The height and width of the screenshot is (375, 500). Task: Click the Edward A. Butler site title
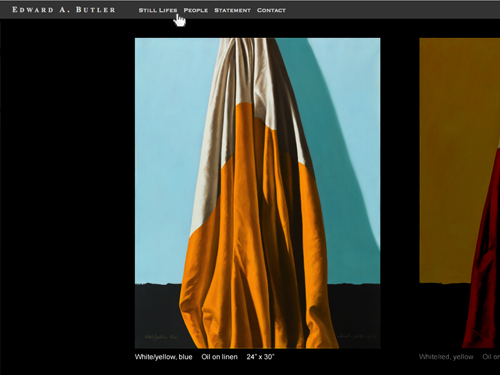[x=64, y=10]
